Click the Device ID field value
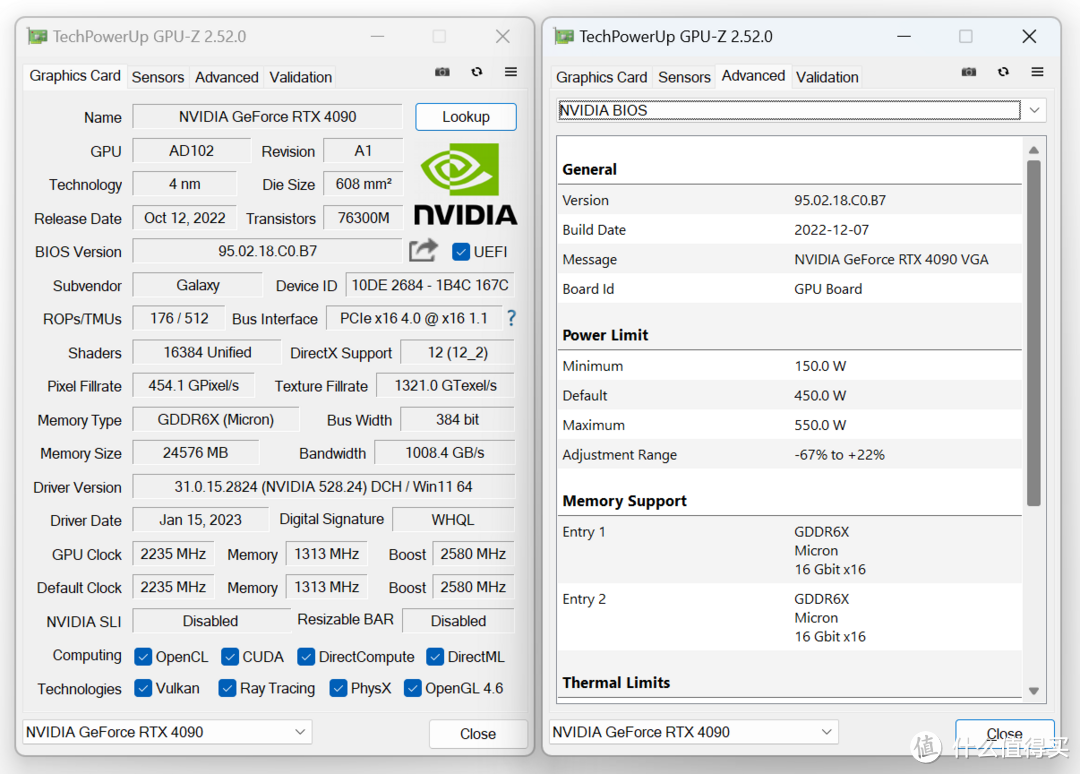 tap(430, 285)
